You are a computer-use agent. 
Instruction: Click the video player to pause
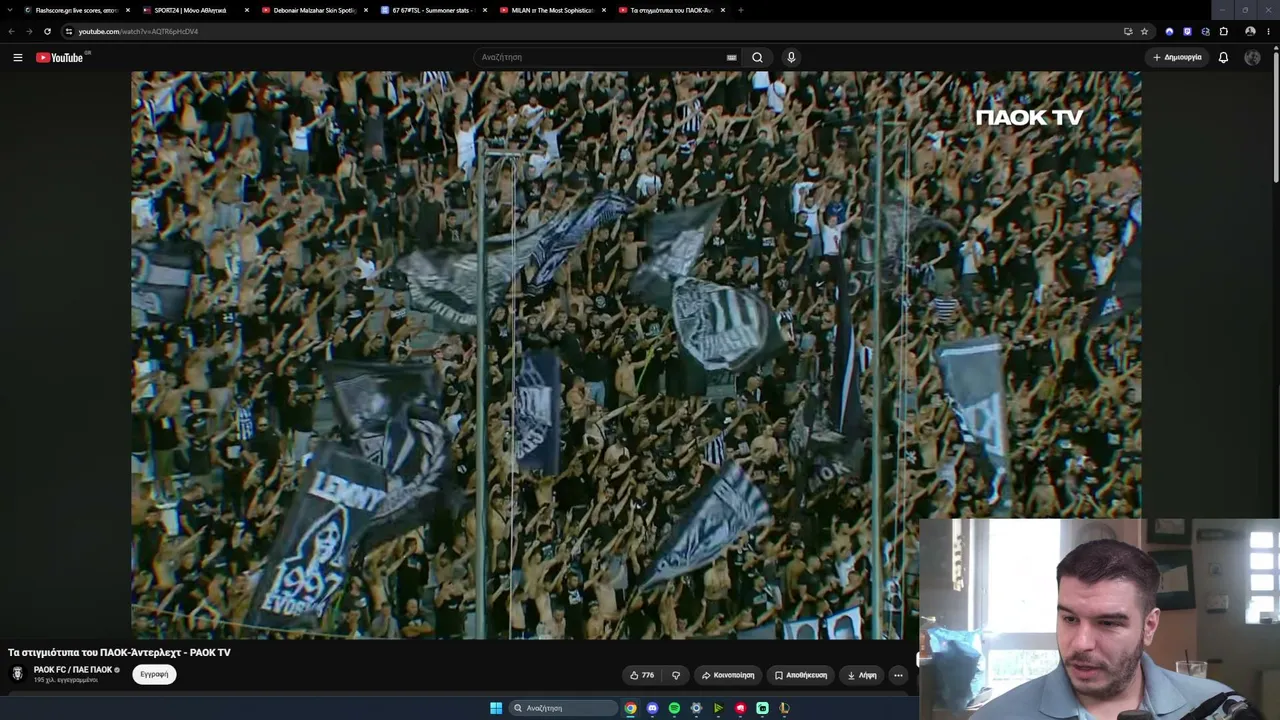point(636,355)
